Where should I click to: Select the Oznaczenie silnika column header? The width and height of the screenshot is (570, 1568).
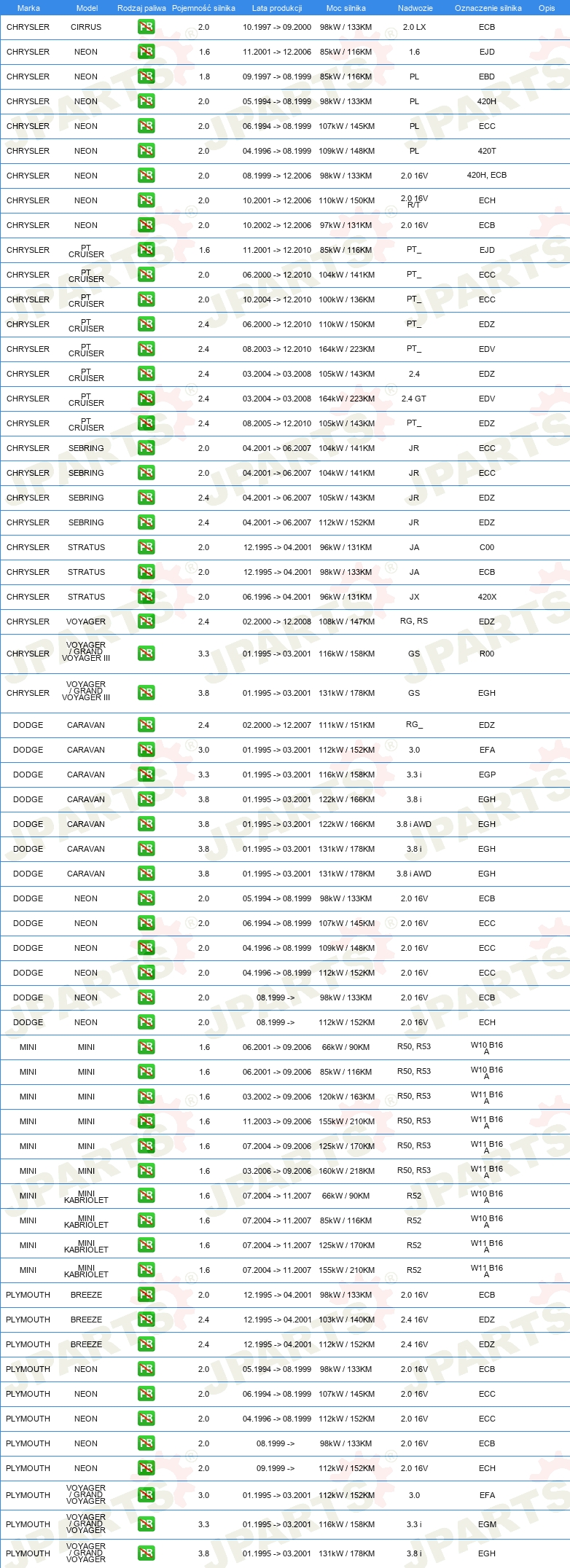pyautogui.click(x=488, y=8)
